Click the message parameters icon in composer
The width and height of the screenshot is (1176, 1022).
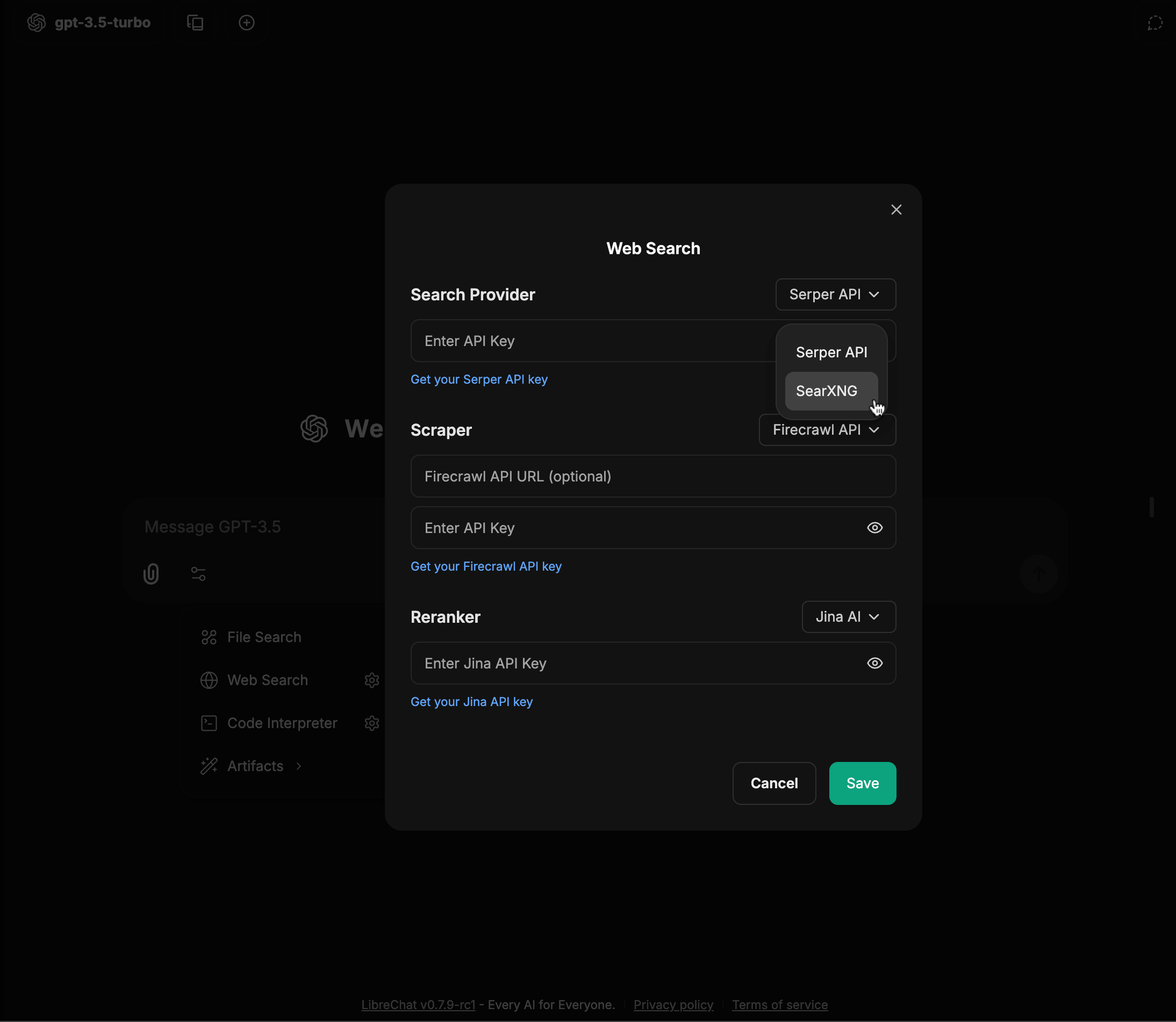coord(198,574)
